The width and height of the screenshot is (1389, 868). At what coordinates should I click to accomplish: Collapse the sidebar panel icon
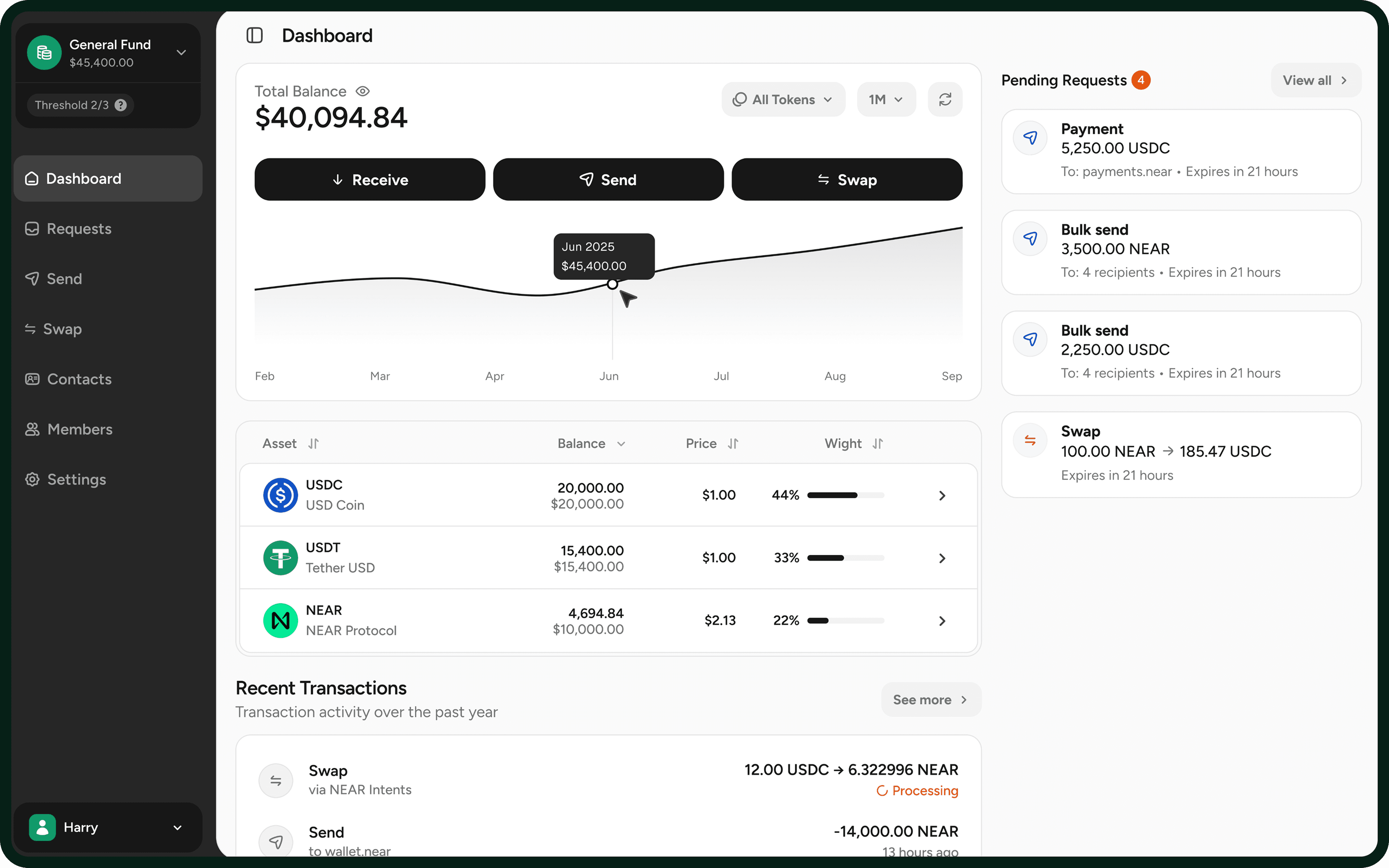(x=254, y=35)
